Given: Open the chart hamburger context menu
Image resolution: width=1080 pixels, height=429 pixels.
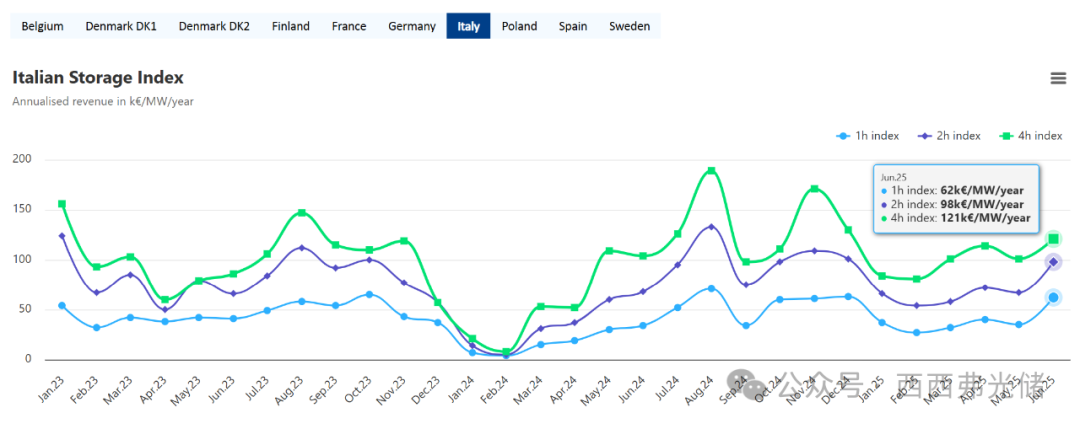Looking at the screenshot, I should point(1057,79).
